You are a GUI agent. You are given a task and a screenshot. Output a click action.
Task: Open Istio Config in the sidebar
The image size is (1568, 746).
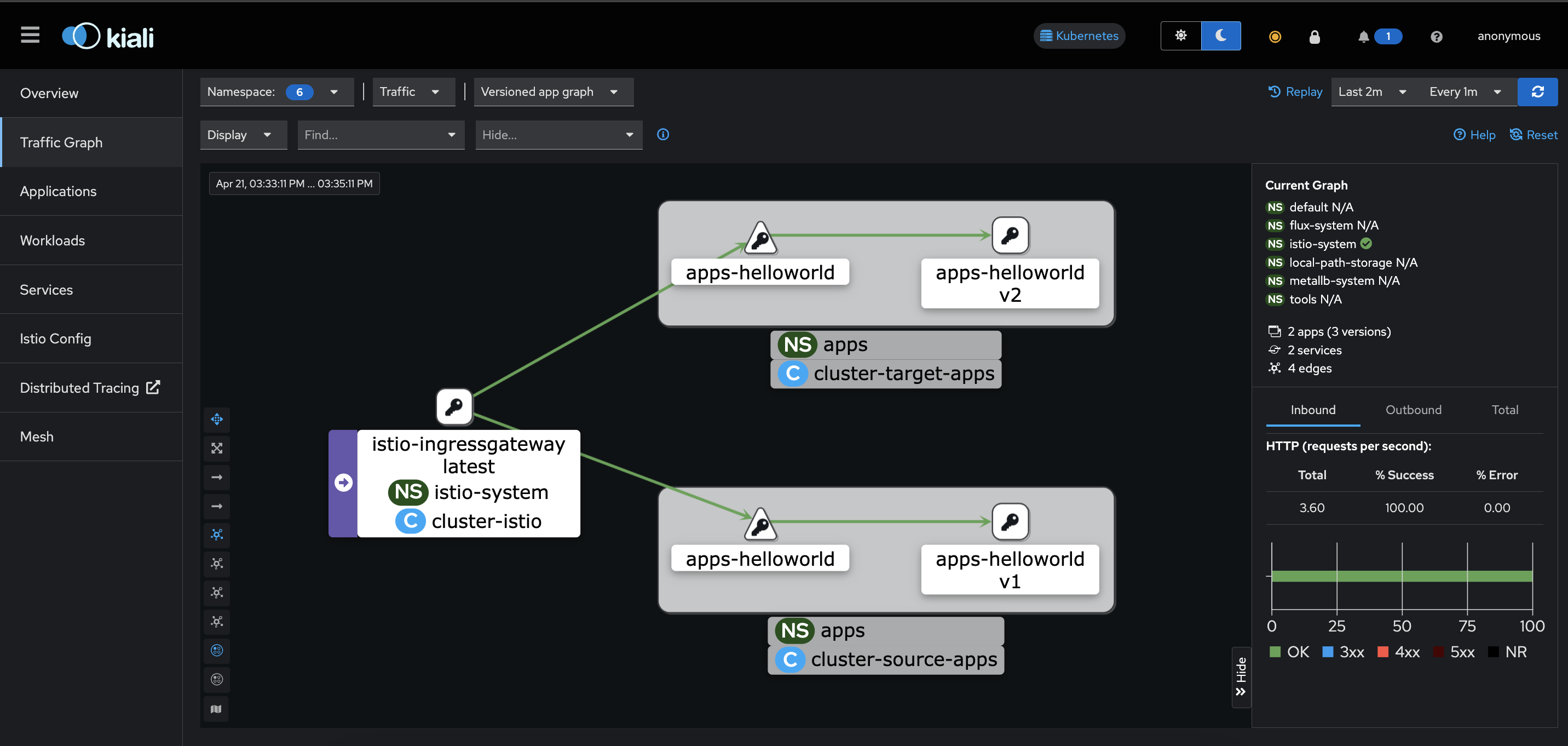[55, 338]
